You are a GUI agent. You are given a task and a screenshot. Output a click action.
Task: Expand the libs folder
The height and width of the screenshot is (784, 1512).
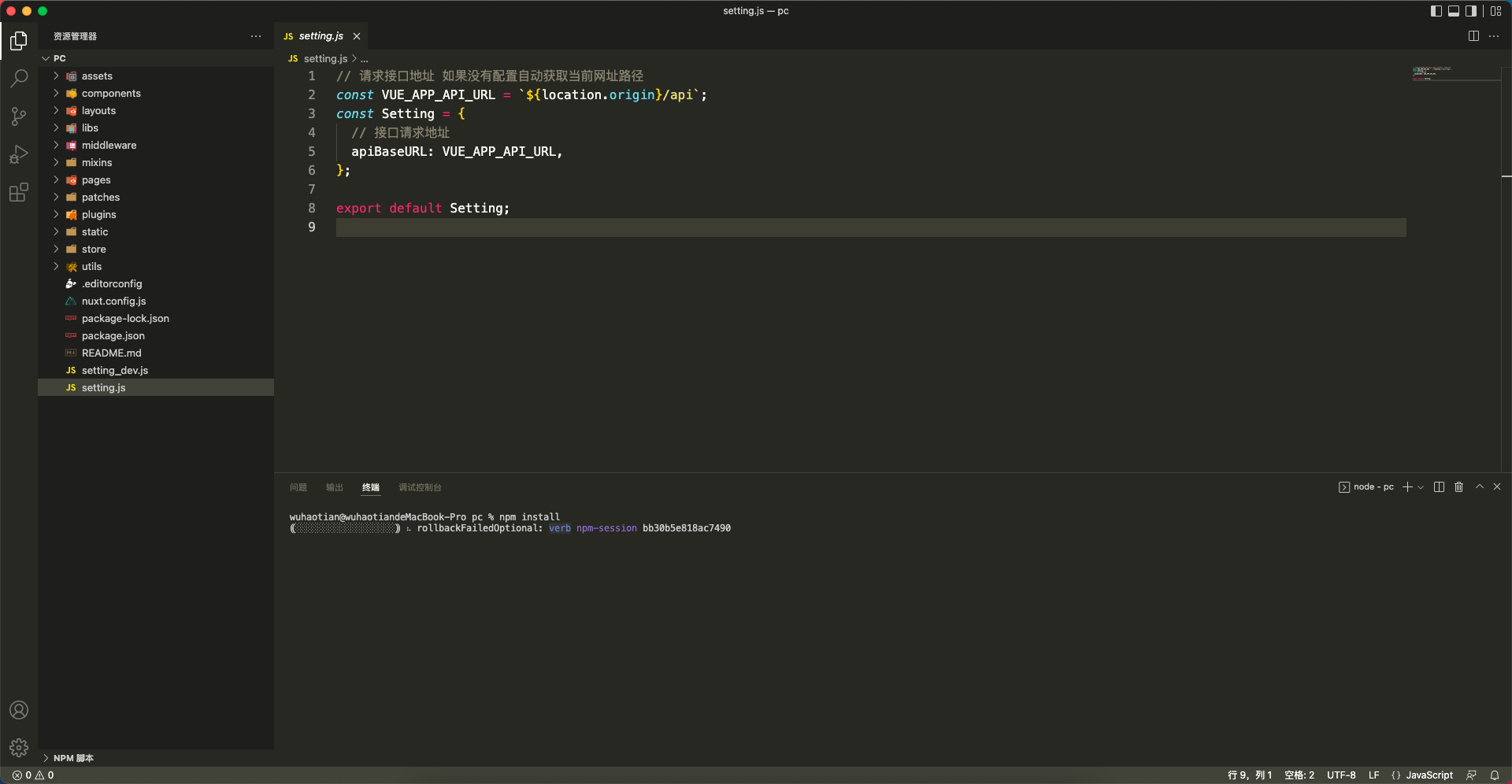click(156, 128)
